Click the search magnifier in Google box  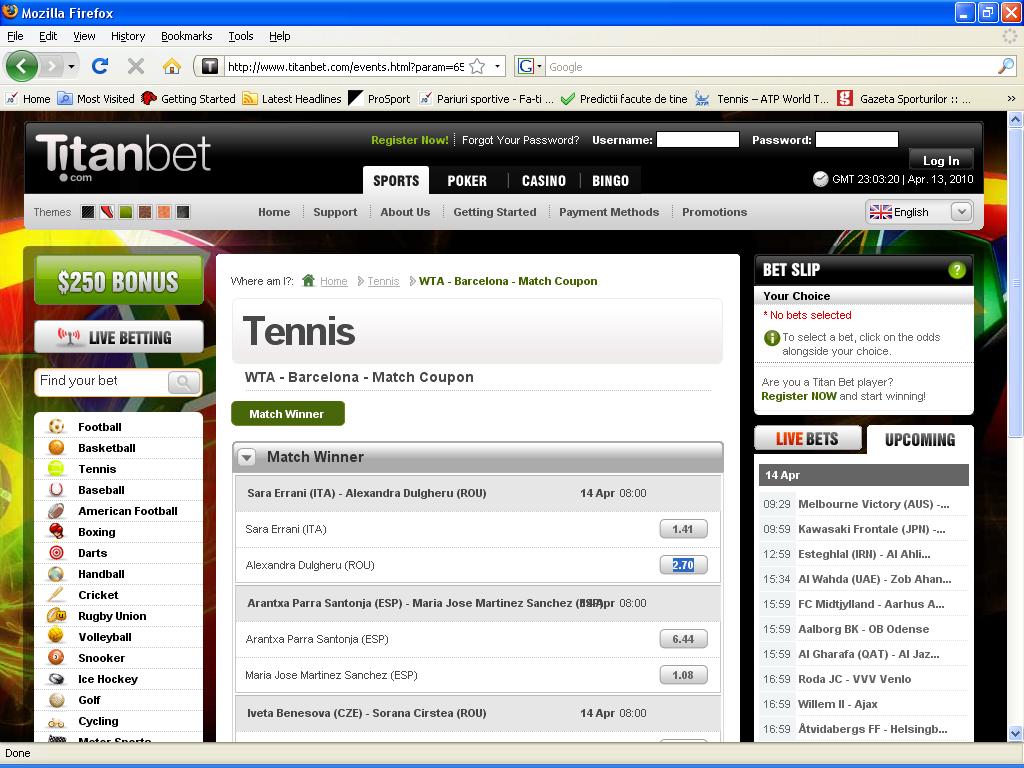click(1006, 66)
